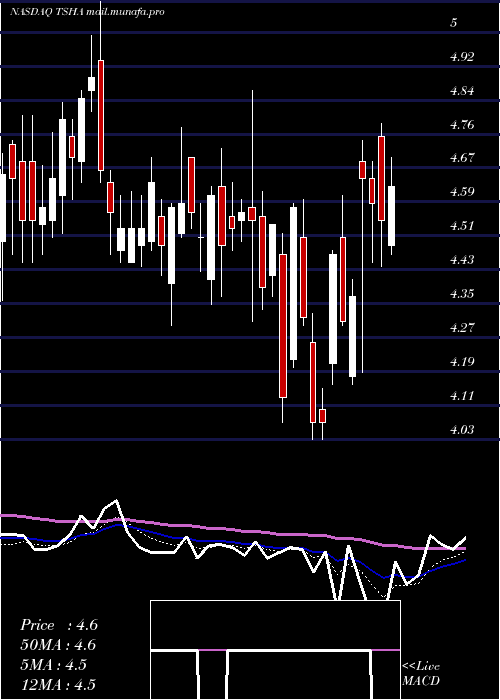
Task: Click the NASDAQ TSHA mail.munafa.pro chart title
Action: pos(87,11)
